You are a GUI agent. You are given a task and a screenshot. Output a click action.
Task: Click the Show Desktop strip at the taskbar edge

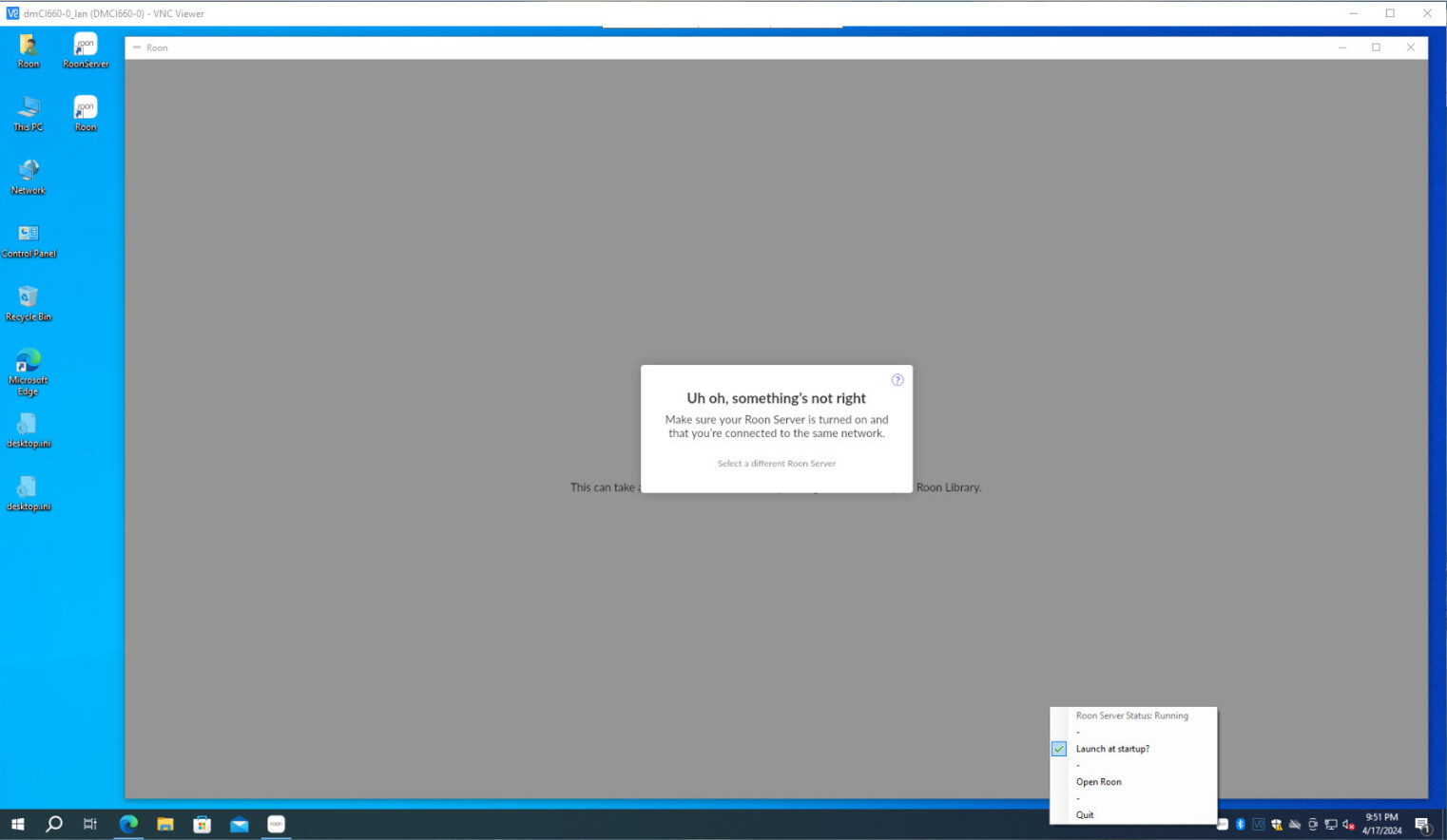tap(1443, 824)
